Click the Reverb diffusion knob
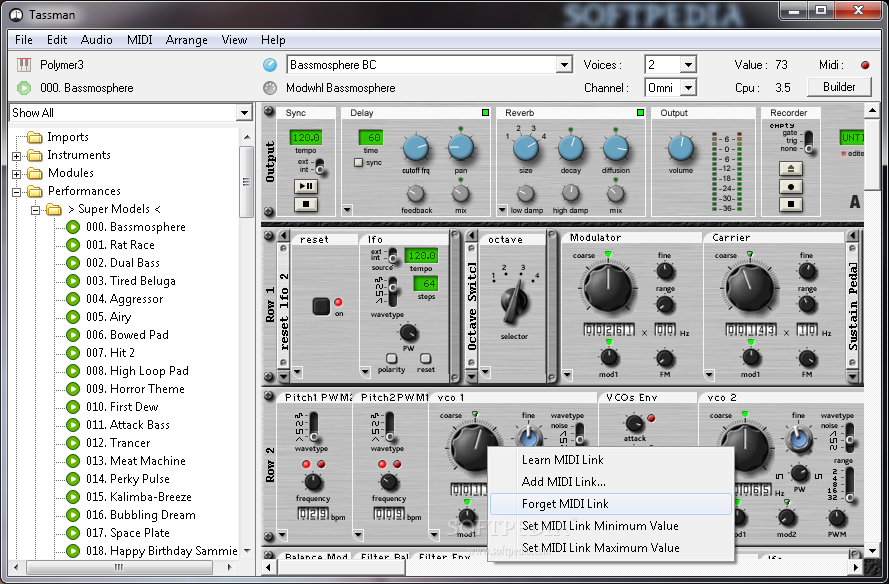 pos(616,147)
